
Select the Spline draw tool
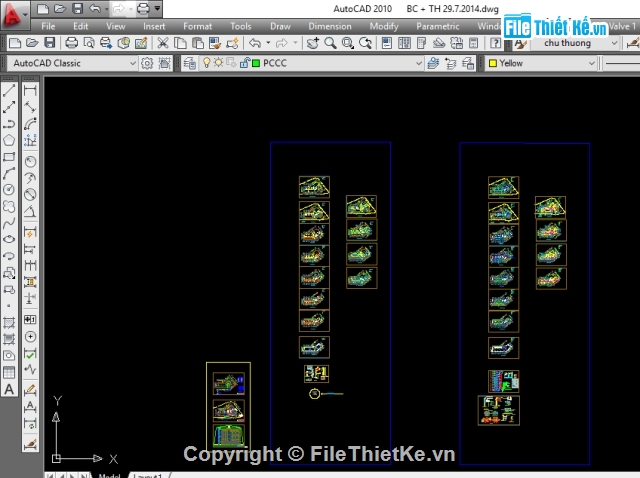click(x=9, y=223)
